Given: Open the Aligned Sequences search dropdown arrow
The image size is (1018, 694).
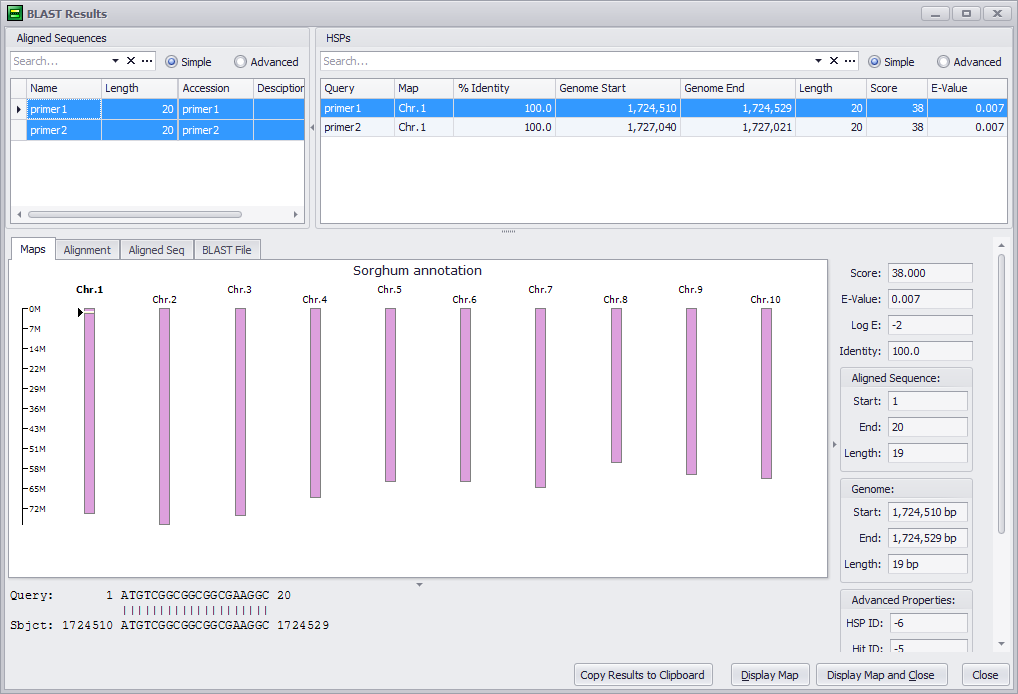Looking at the screenshot, I should [116, 62].
